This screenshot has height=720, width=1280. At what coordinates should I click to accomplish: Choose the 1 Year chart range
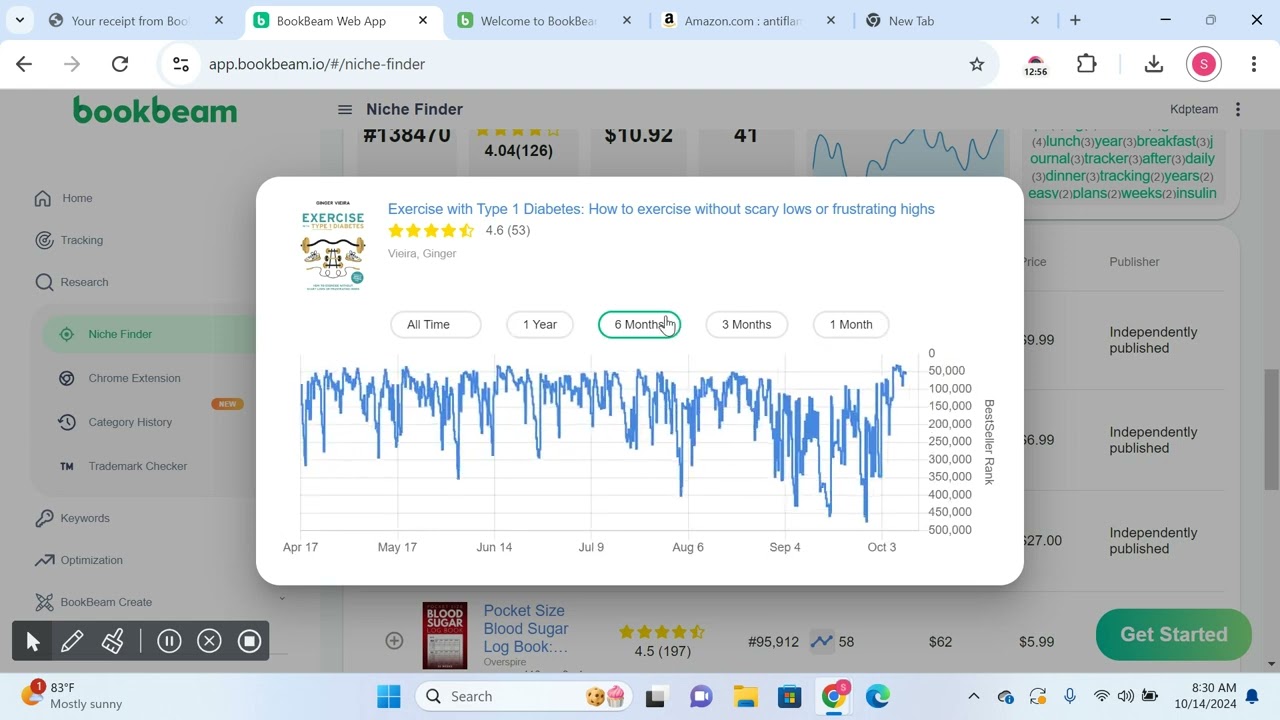tap(540, 324)
